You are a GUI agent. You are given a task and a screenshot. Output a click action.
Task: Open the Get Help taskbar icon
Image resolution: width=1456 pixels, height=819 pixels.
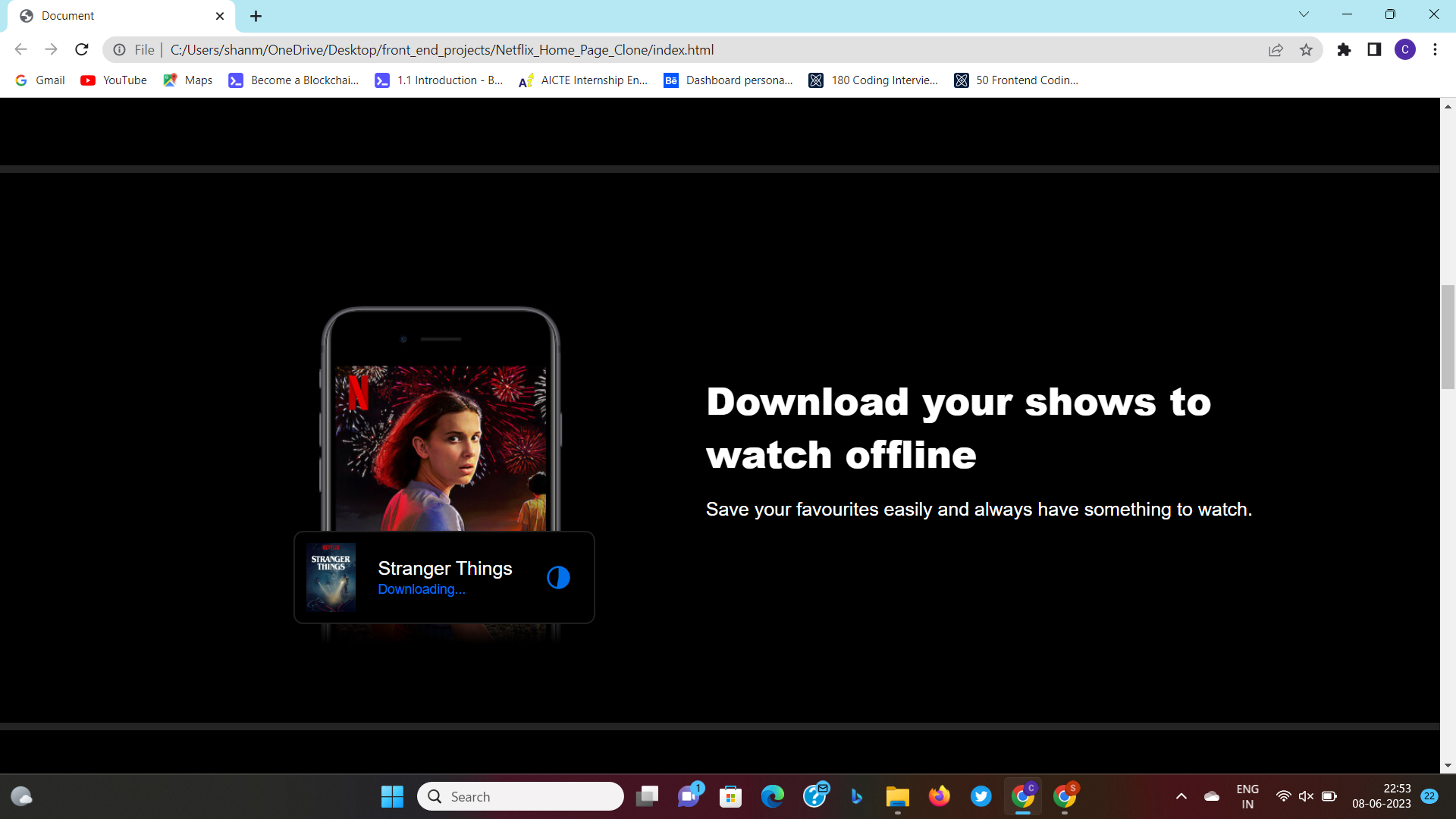(x=815, y=796)
